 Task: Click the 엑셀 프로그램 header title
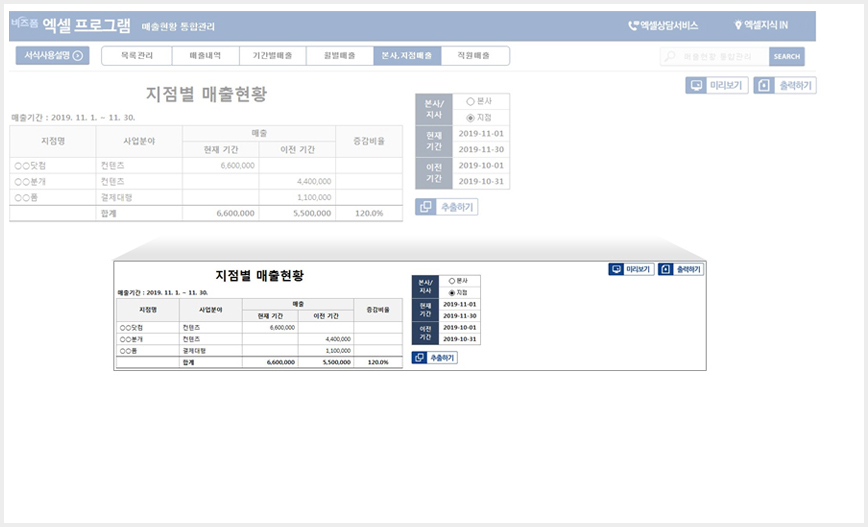[86, 25]
